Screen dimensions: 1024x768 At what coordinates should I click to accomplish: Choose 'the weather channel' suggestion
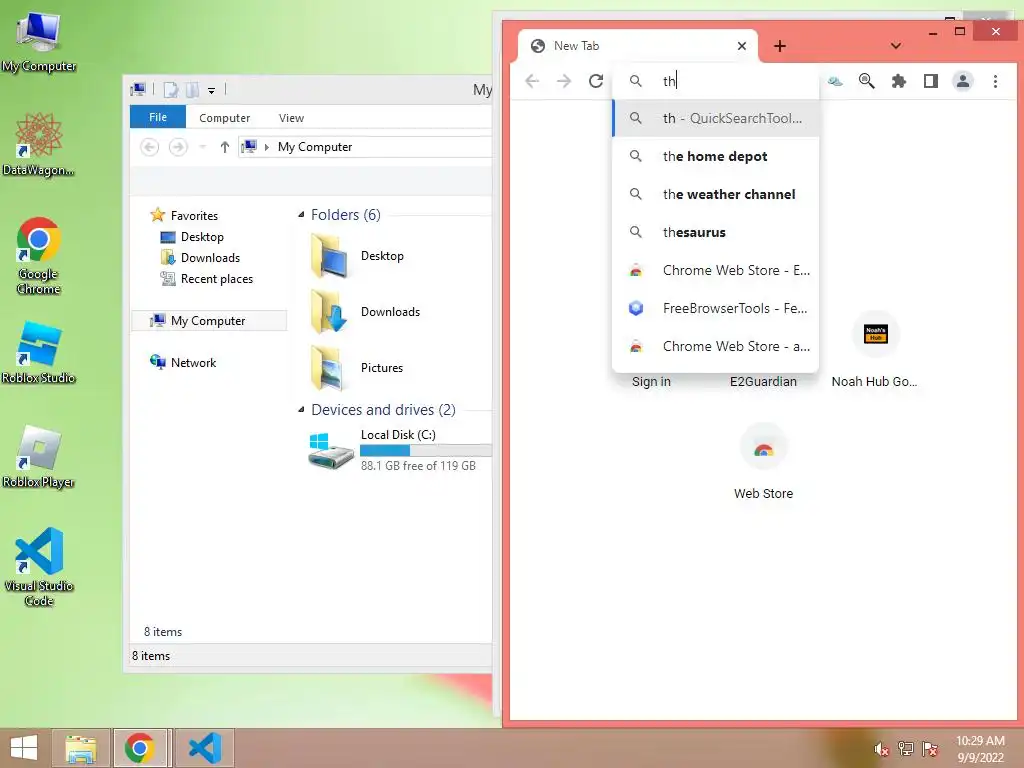point(716,194)
